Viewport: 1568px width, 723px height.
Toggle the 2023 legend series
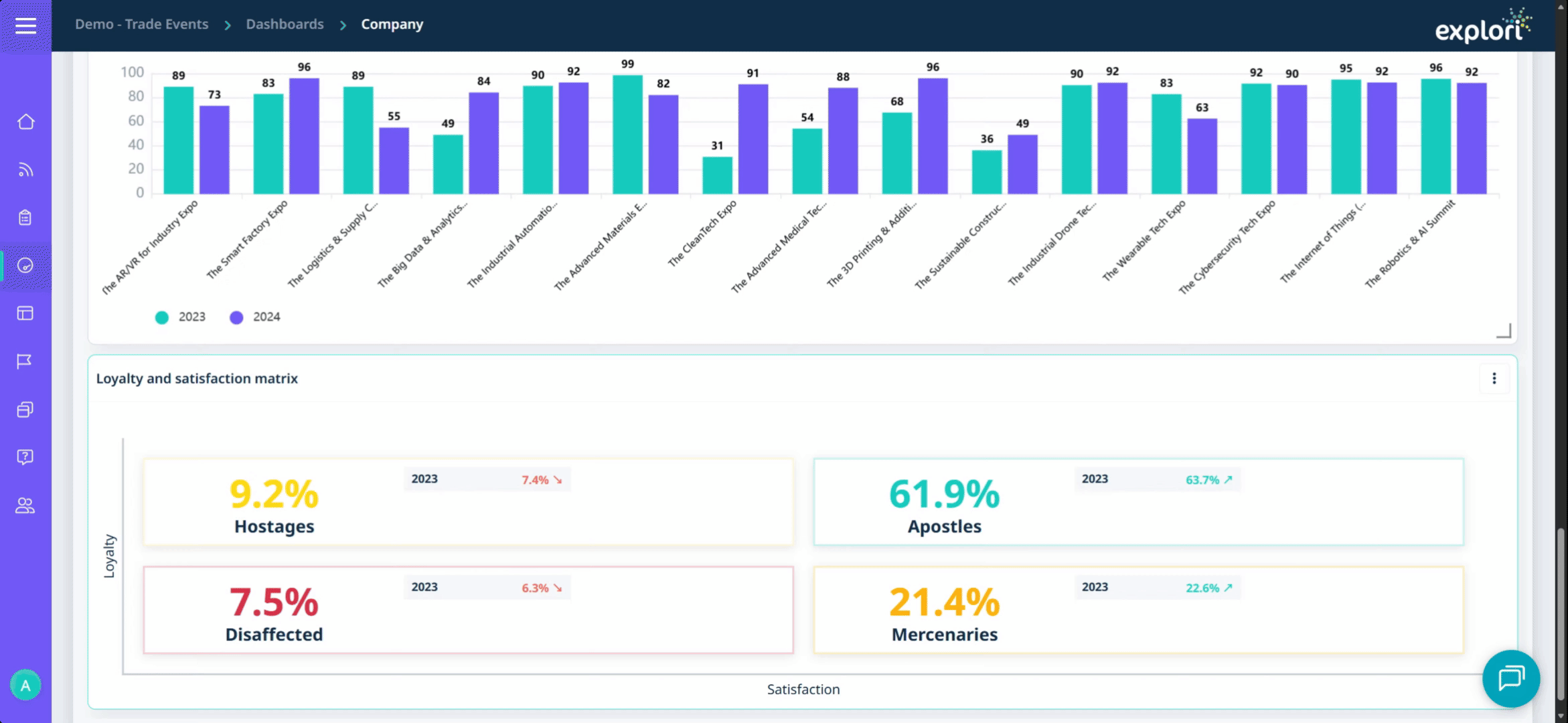pos(181,317)
